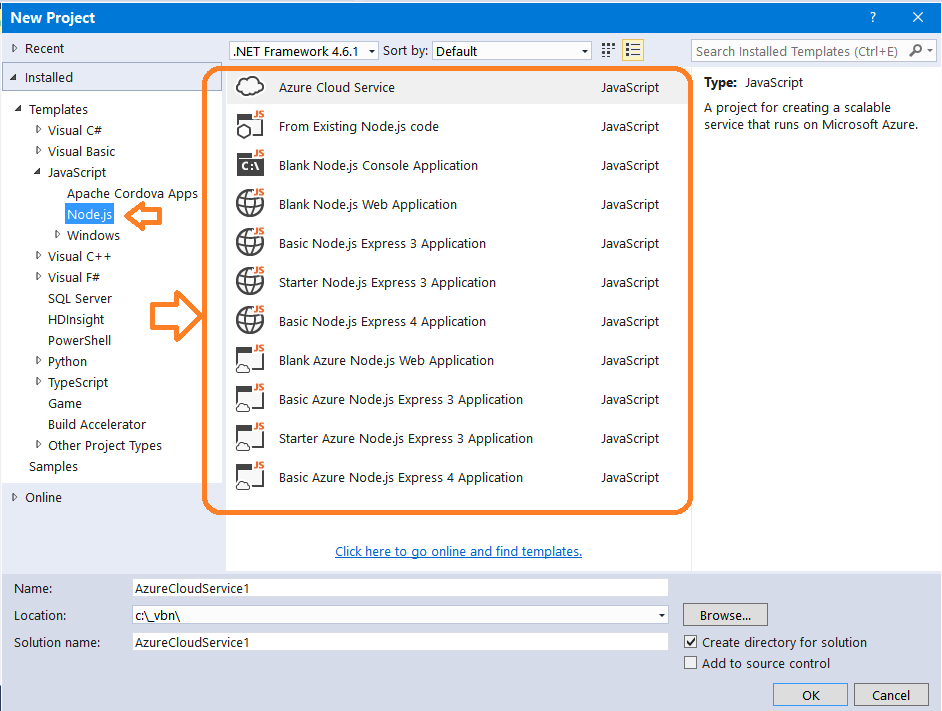Expand the TypeScript node
This screenshot has height=711, width=942.
point(38,382)
